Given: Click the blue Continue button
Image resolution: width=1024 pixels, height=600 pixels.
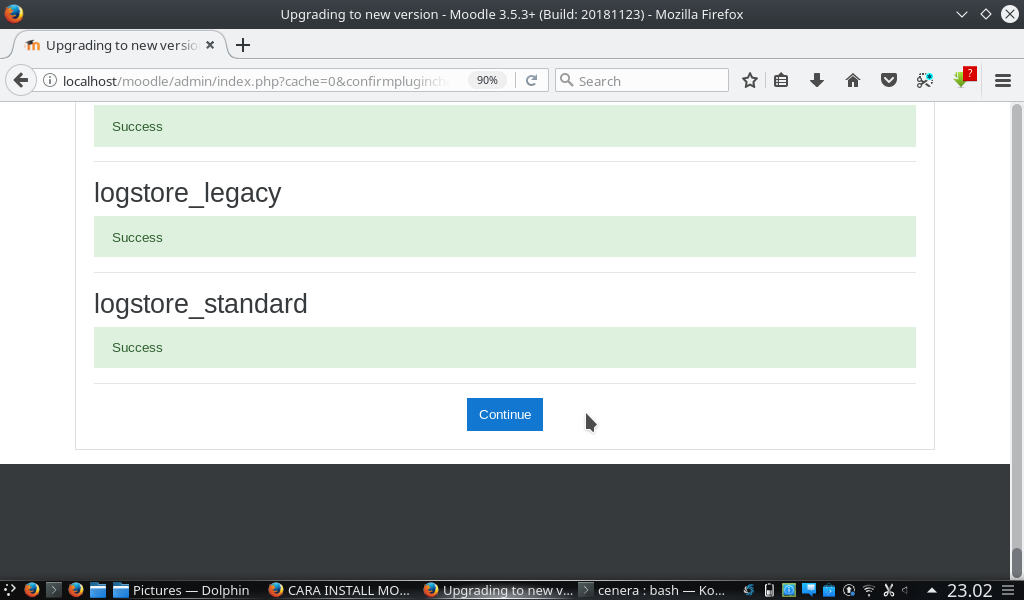Looking at the screenshot, I should 505,415.
